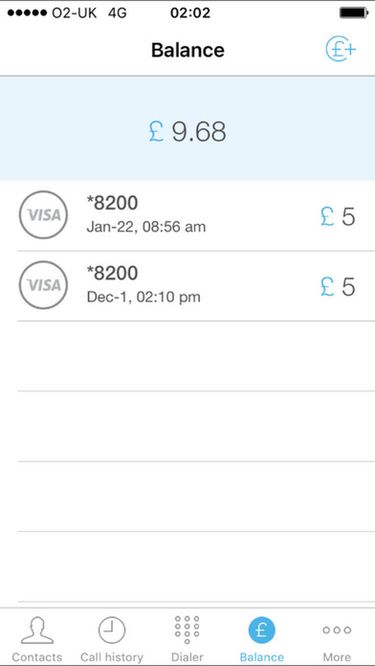
Task: Tap the £ 5 amount on Jan-22 row
Action: [338, 217]
